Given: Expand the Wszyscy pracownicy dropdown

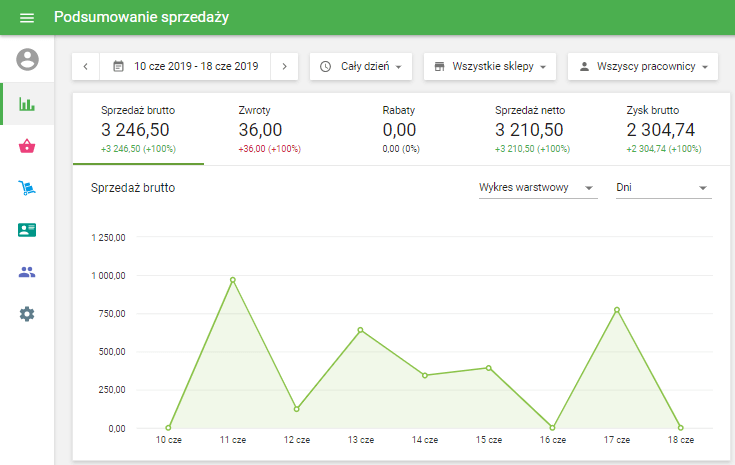Looking at the screenshot, I should point(643,66).
